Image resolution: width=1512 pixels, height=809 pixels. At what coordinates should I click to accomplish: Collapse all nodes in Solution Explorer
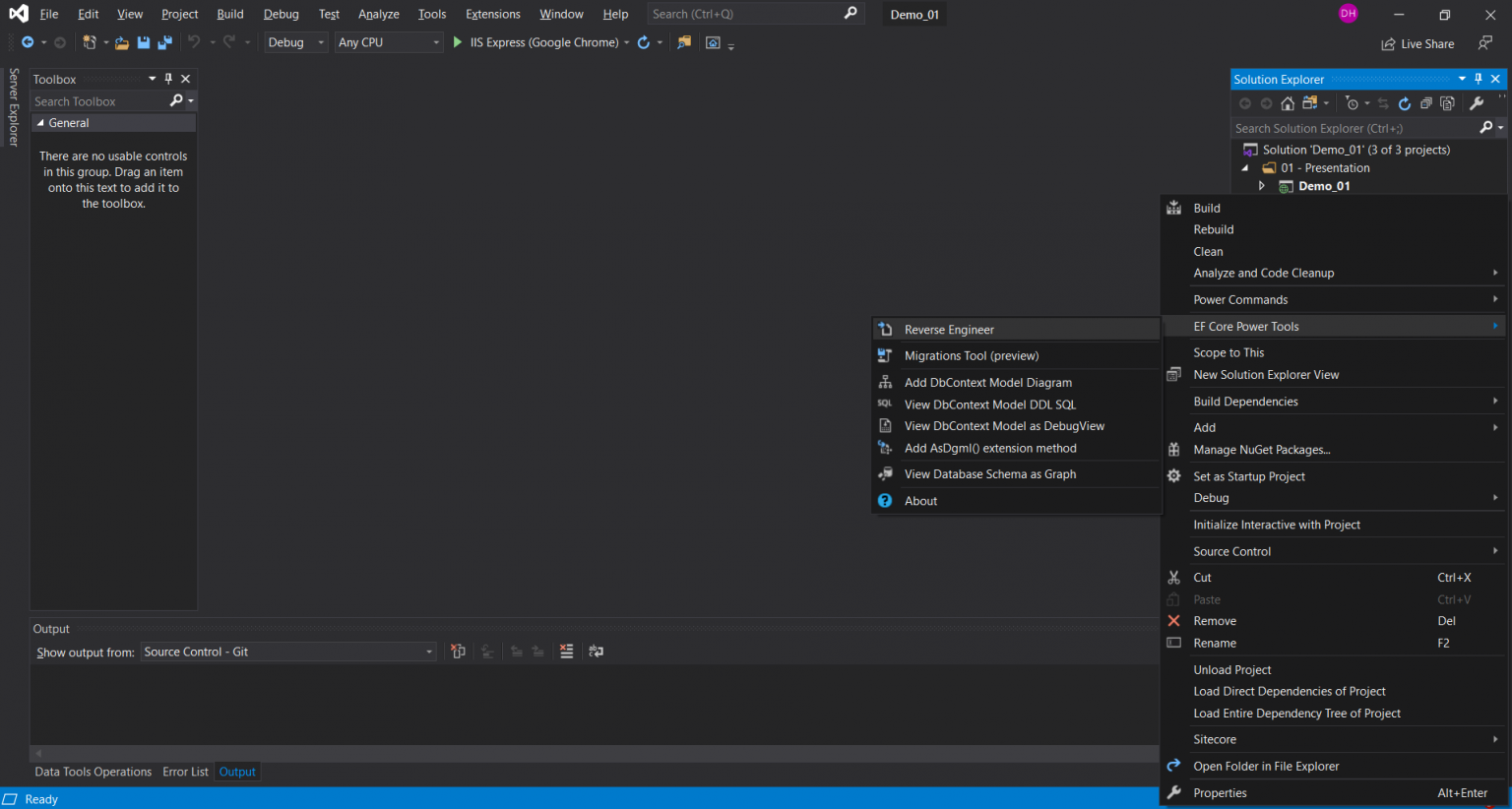pos(1426,103)
